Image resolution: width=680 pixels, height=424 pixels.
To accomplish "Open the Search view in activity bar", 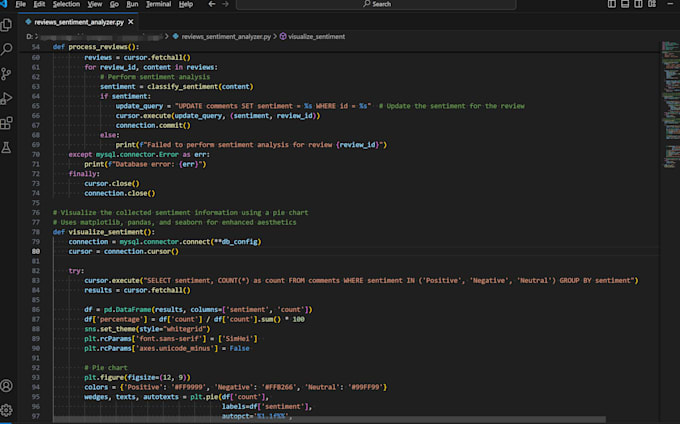I will (7, 49).
